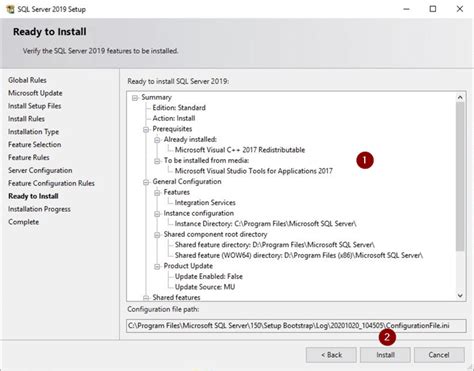Click the Configuration file path field
The image size is (474, 371).
pyautogui.click(x=296, y=326)
